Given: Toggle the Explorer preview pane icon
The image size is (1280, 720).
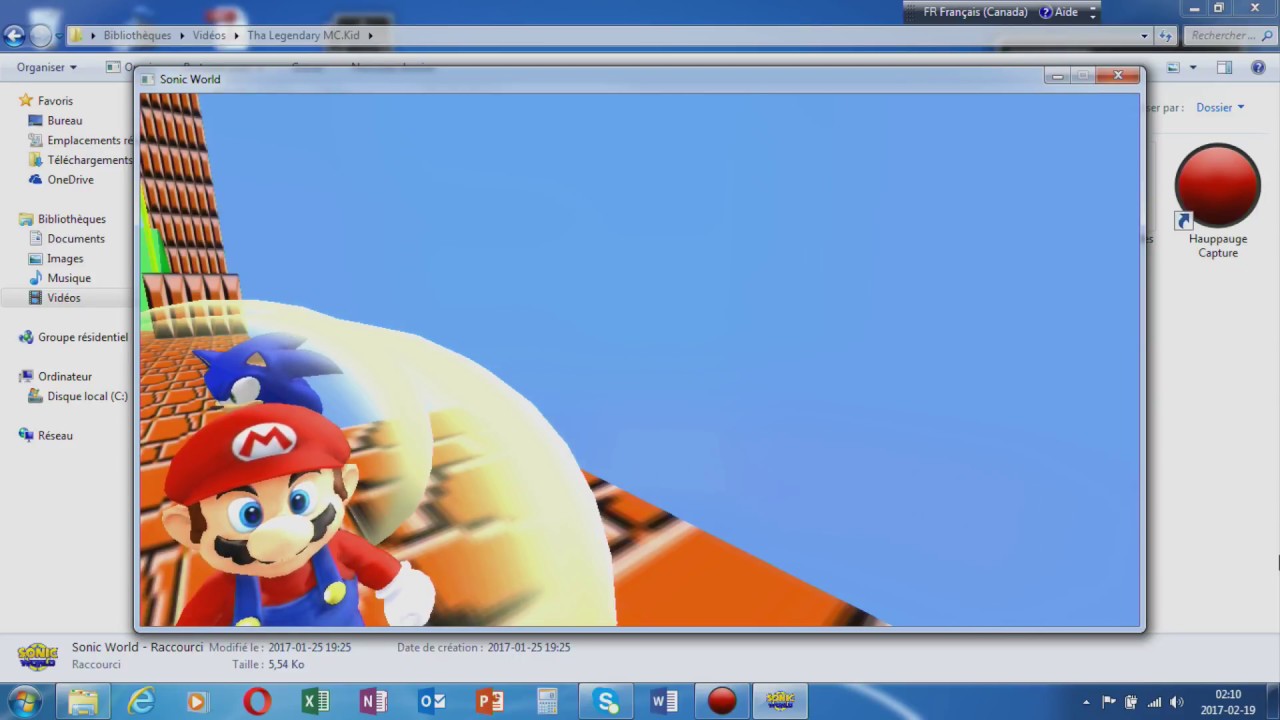Looking at the screenshot, I should tap(1224, 68).
